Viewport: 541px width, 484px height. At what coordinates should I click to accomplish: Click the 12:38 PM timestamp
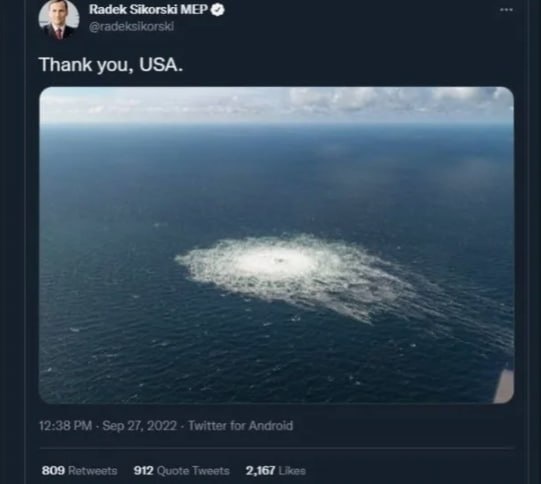click(66, 426)
